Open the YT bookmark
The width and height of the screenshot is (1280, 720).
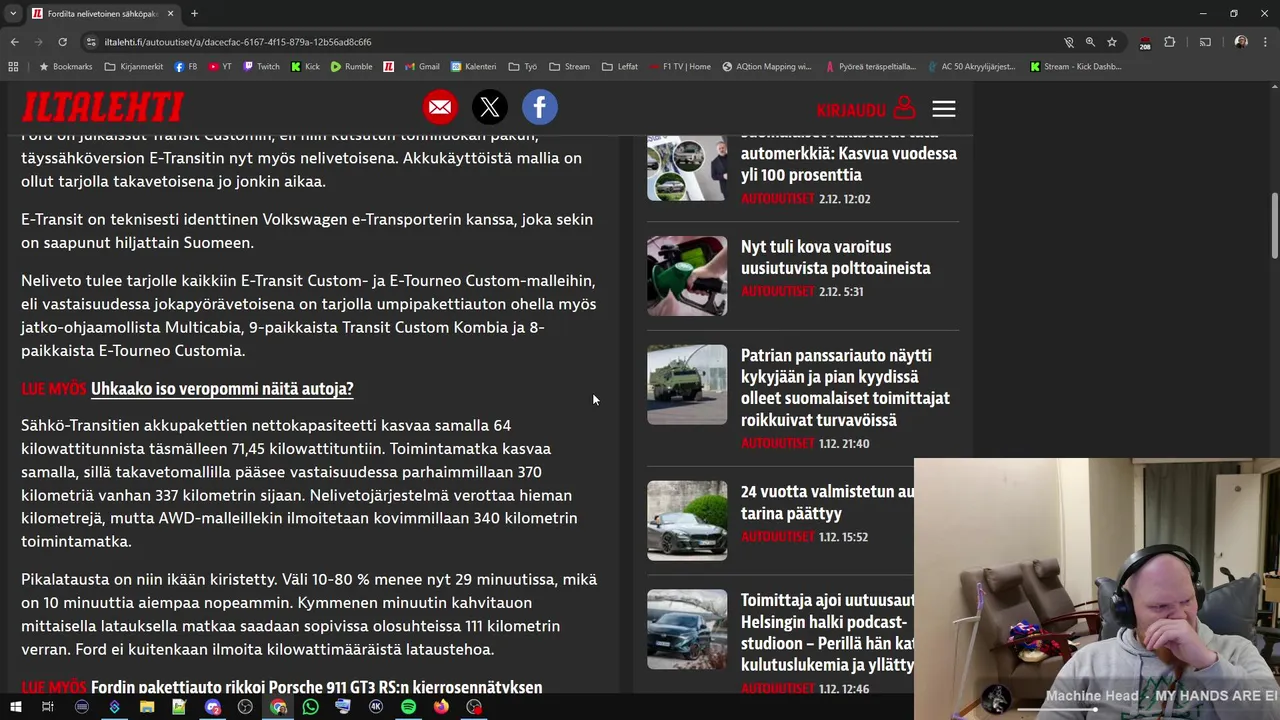click(220, 67)
